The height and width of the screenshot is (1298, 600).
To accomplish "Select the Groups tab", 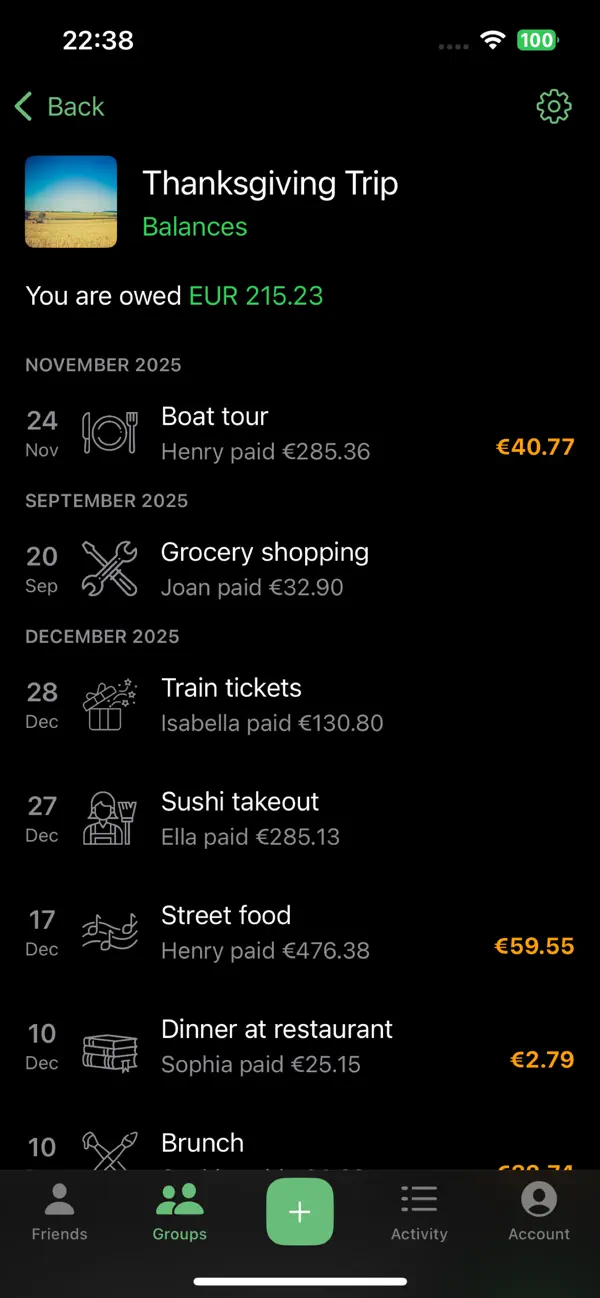I will click(x=179, y=1212).
